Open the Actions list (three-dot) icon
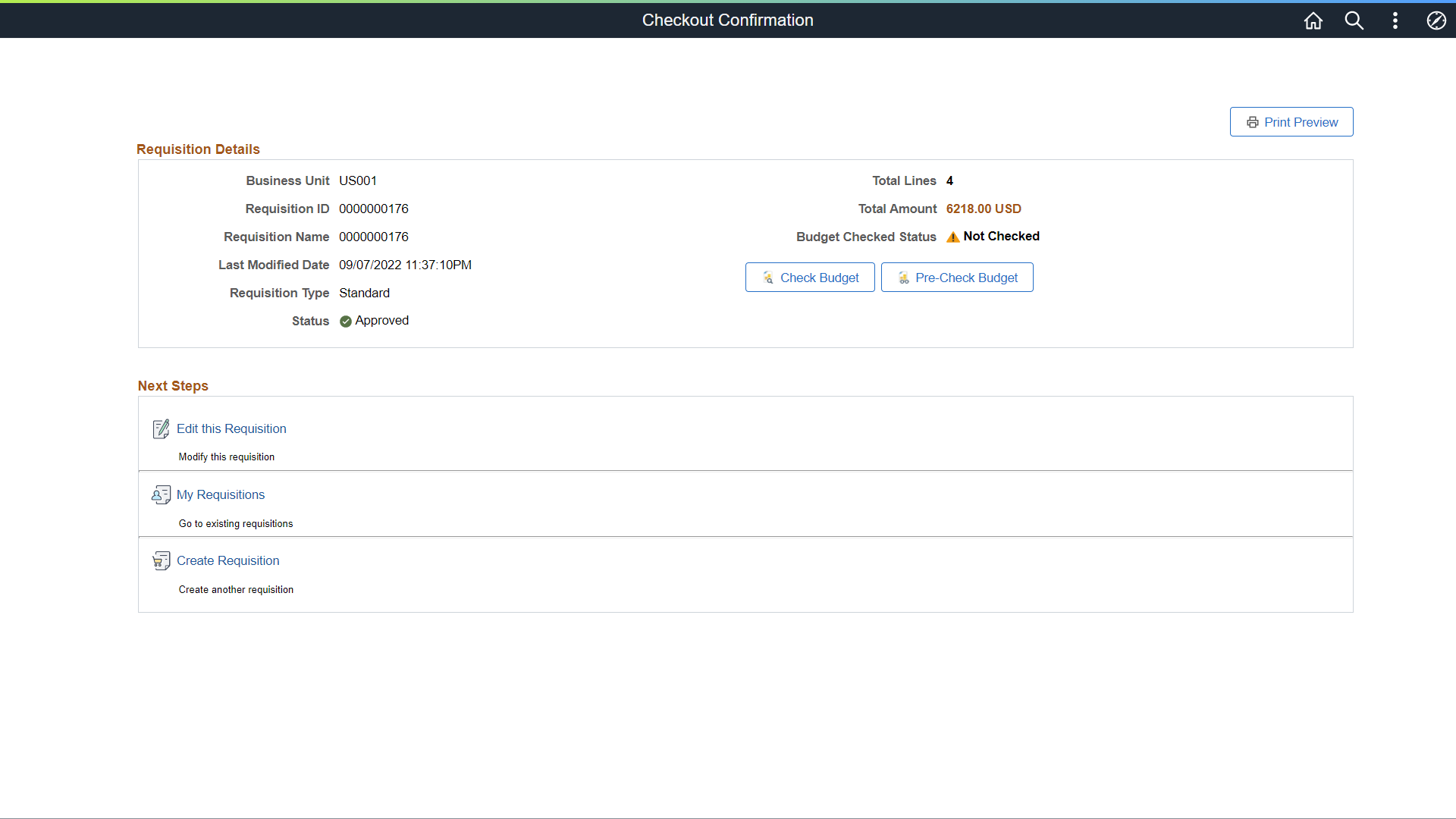 1395,20
